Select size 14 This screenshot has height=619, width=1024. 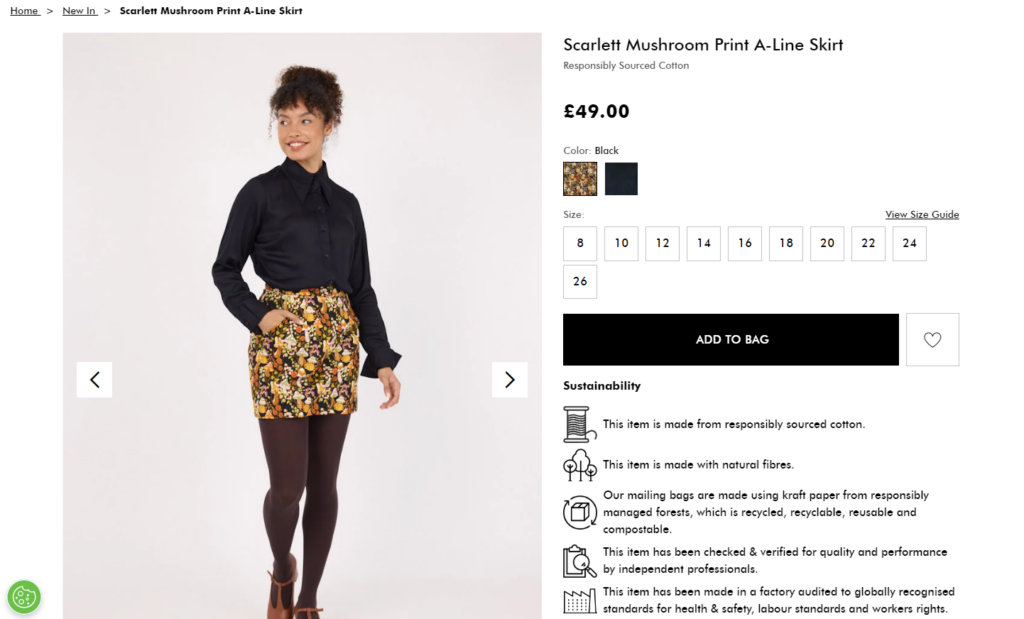703,243
